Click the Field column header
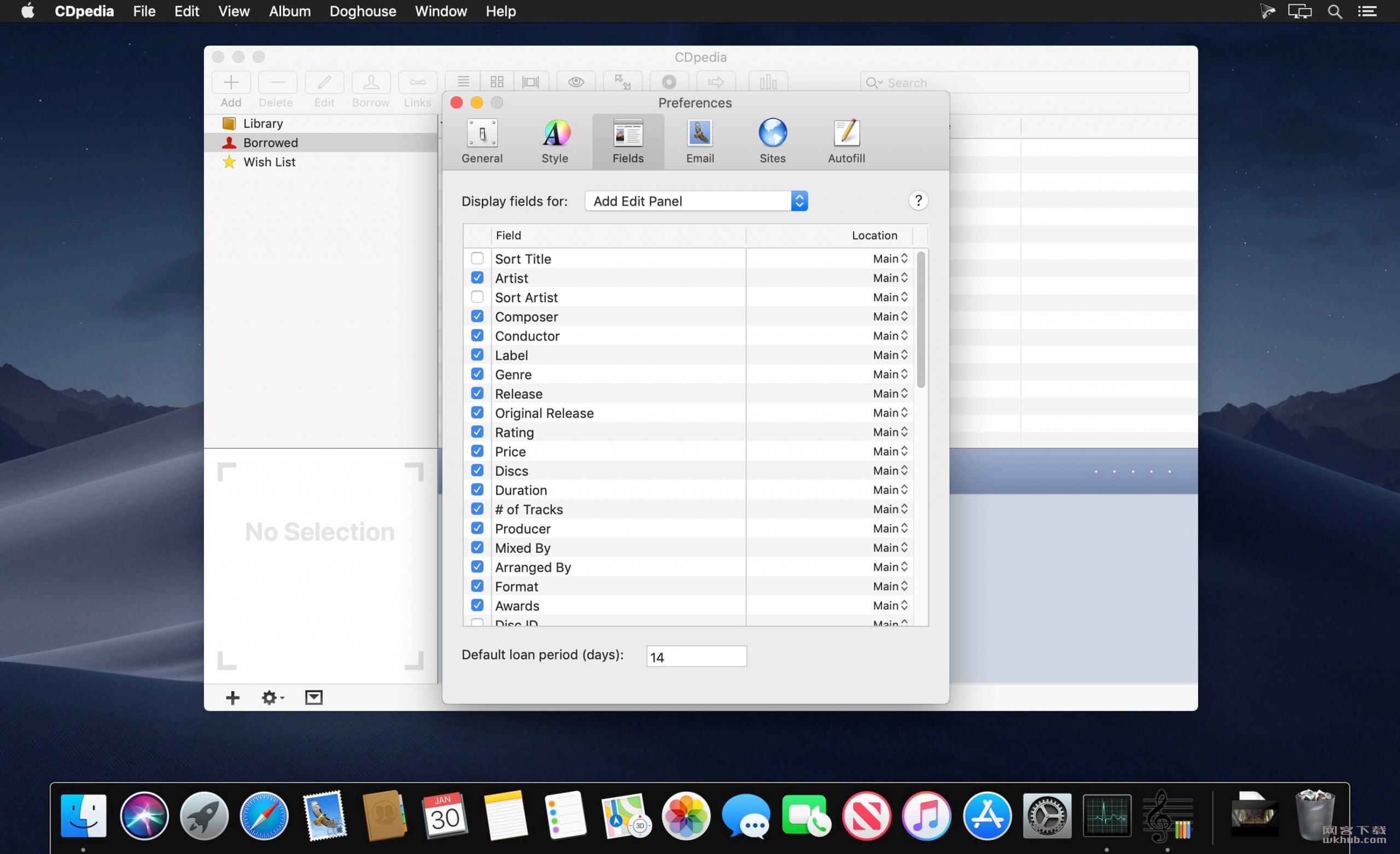1400x854 pixels. [618, 235]
